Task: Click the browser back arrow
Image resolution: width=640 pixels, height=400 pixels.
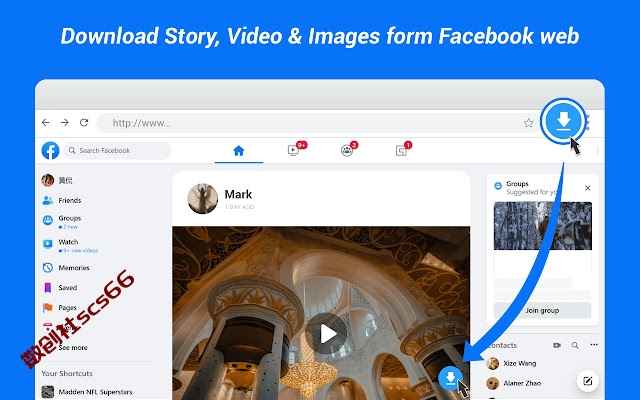Action: pos(46,122)
